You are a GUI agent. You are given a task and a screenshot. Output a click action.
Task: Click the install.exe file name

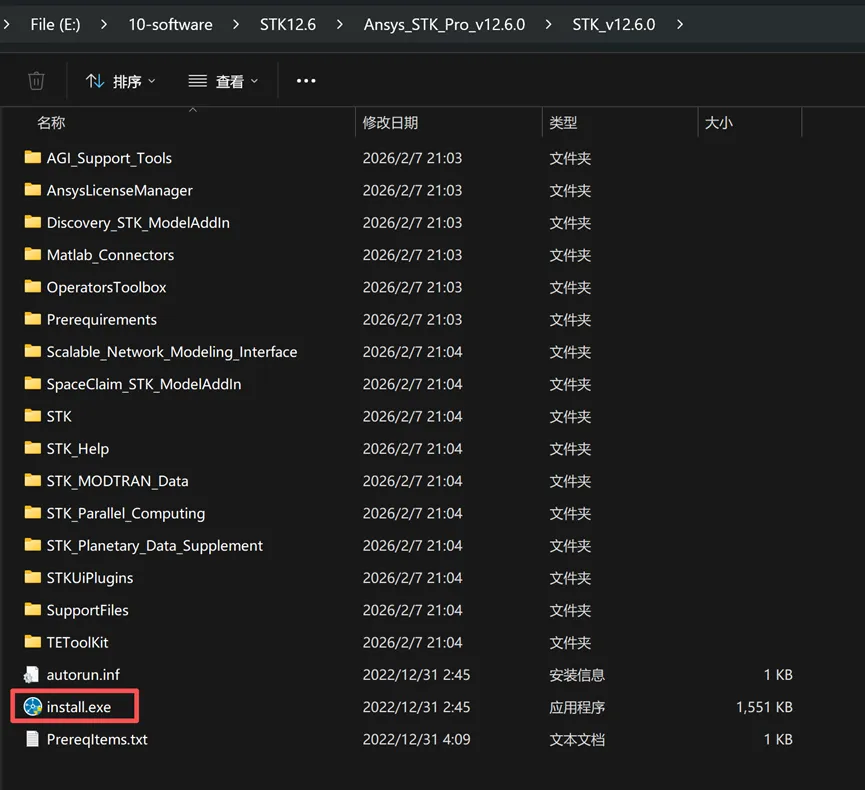79,707
